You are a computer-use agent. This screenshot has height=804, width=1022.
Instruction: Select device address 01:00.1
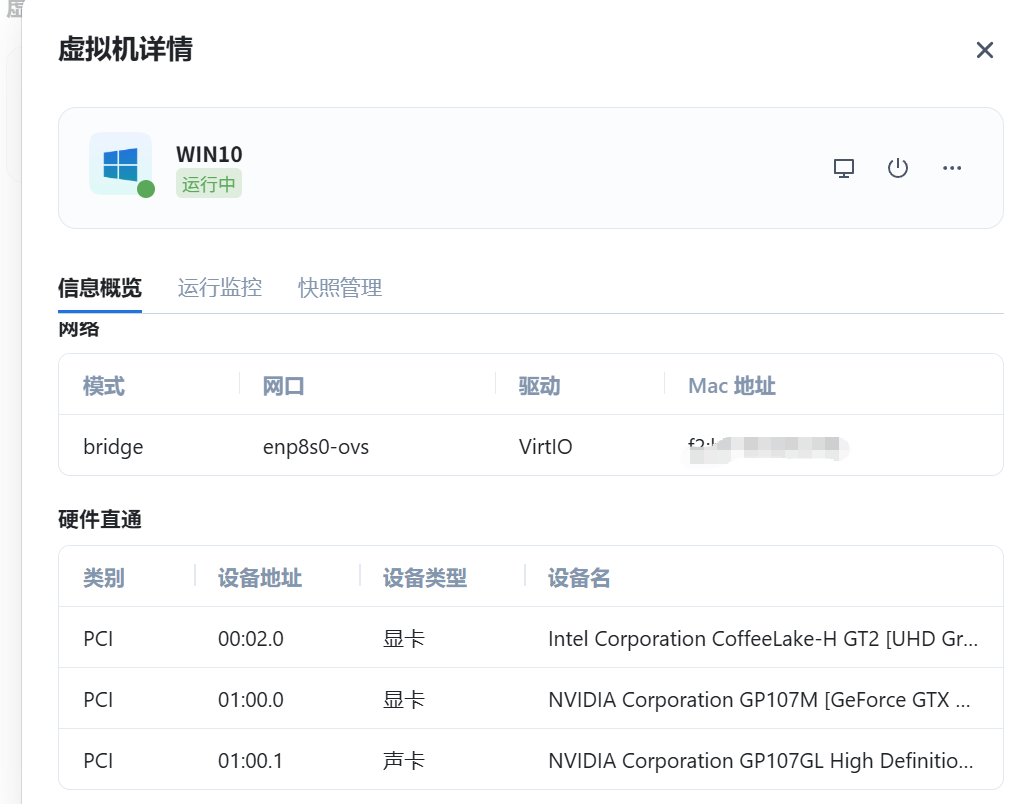pyautogui.click(x=250, y=761)
